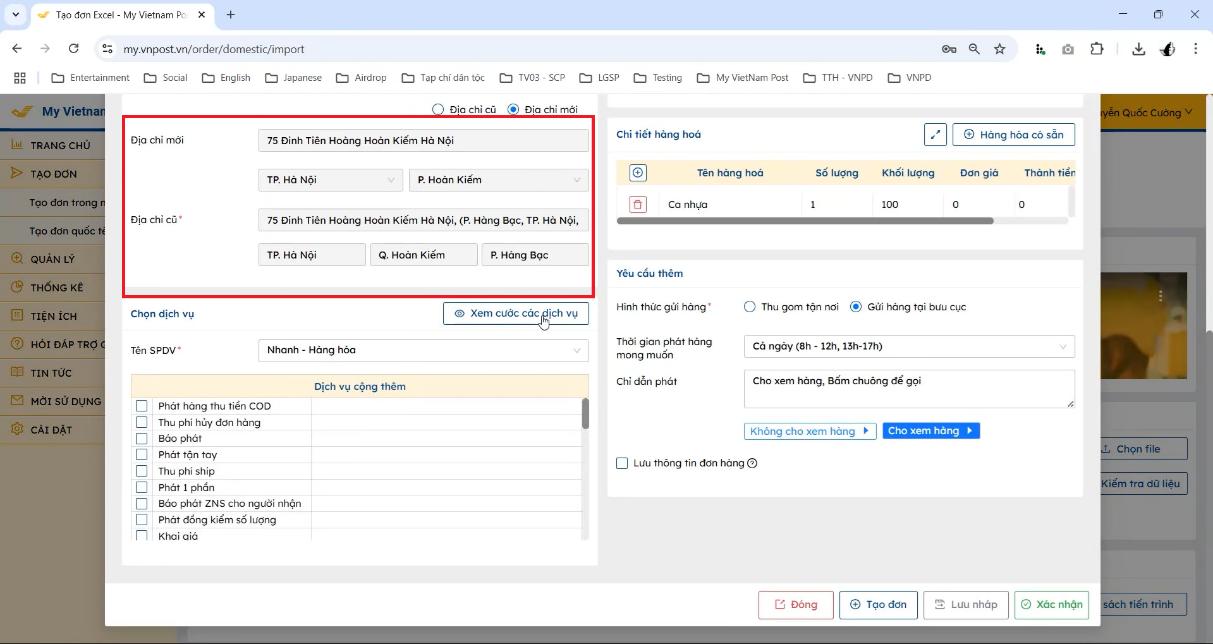Click the Hàng hóa có sẵn button

pos(1014,134)
